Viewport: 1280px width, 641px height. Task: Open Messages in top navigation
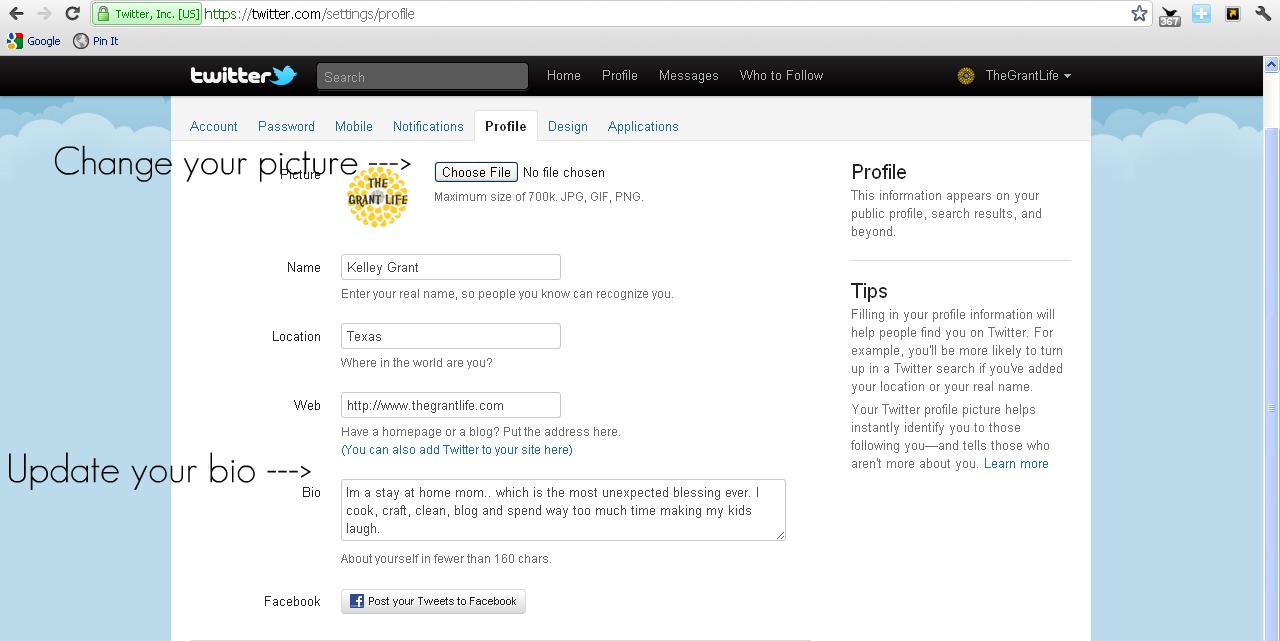coord(689,76)
